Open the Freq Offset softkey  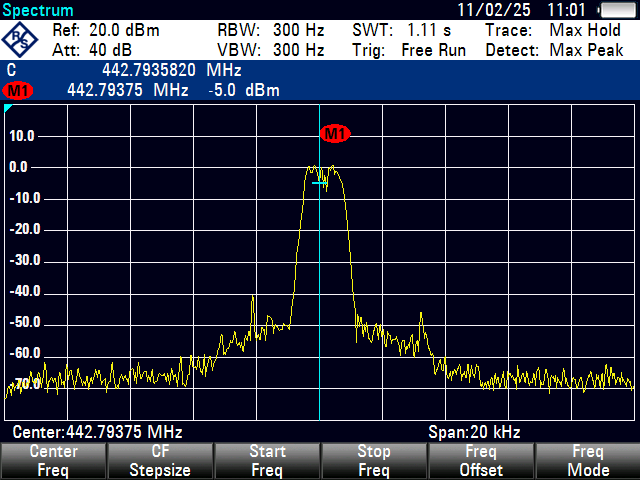click(481, 461)
